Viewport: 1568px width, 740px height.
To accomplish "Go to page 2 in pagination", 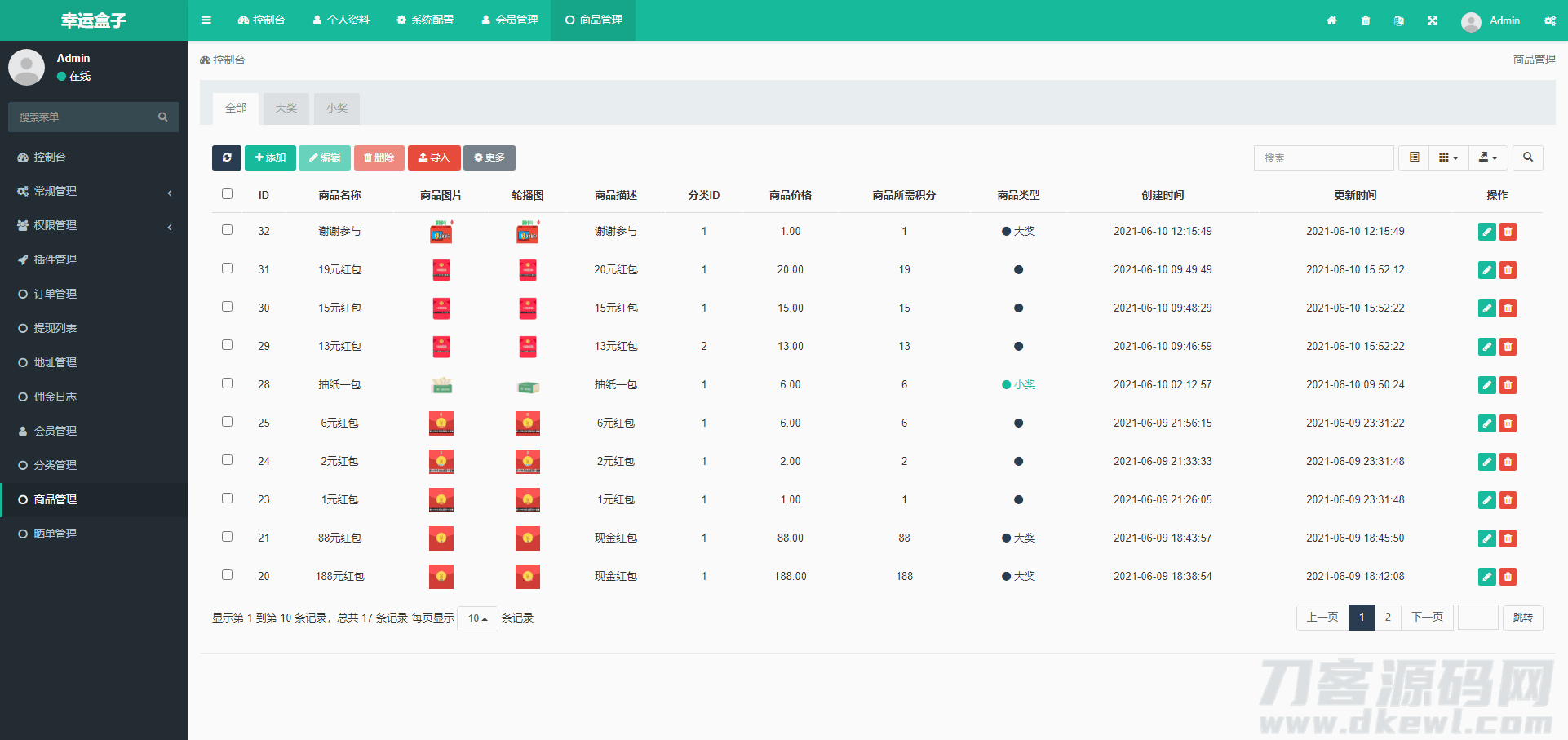I will pyautogui.click(x=1388, y=618).
